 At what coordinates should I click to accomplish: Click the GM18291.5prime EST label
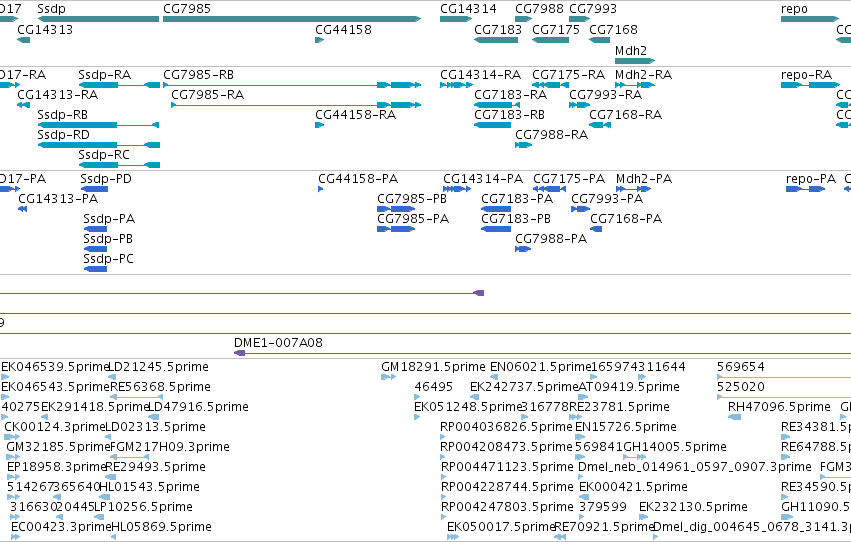(x=434, y=366)
